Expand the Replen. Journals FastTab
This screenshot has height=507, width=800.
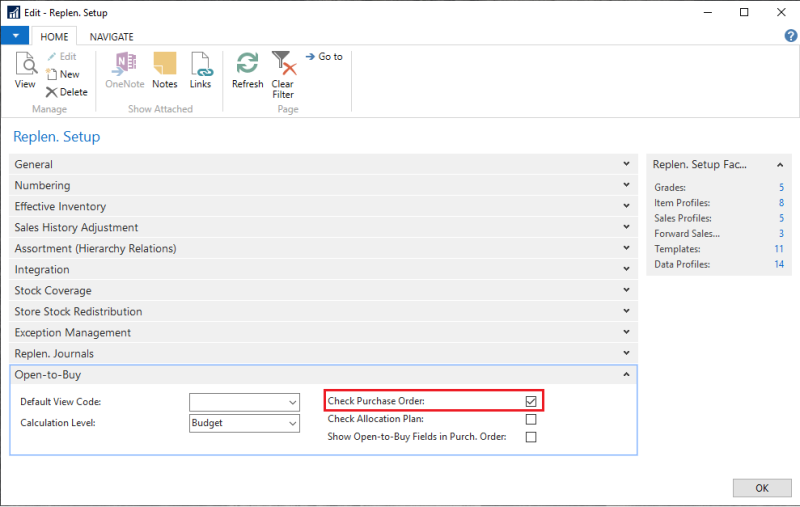coord(323,353)
